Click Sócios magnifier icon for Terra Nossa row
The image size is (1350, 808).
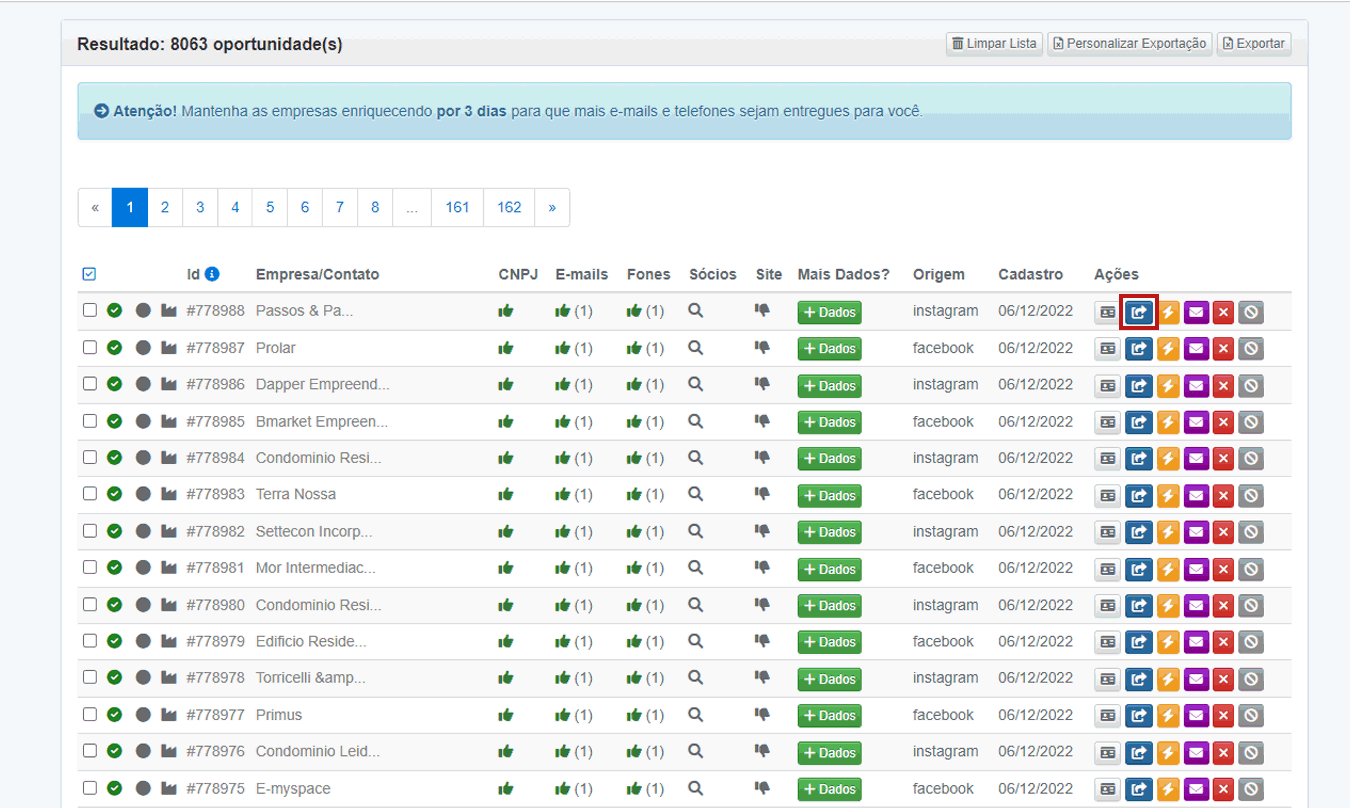click(x=696, y=494)
